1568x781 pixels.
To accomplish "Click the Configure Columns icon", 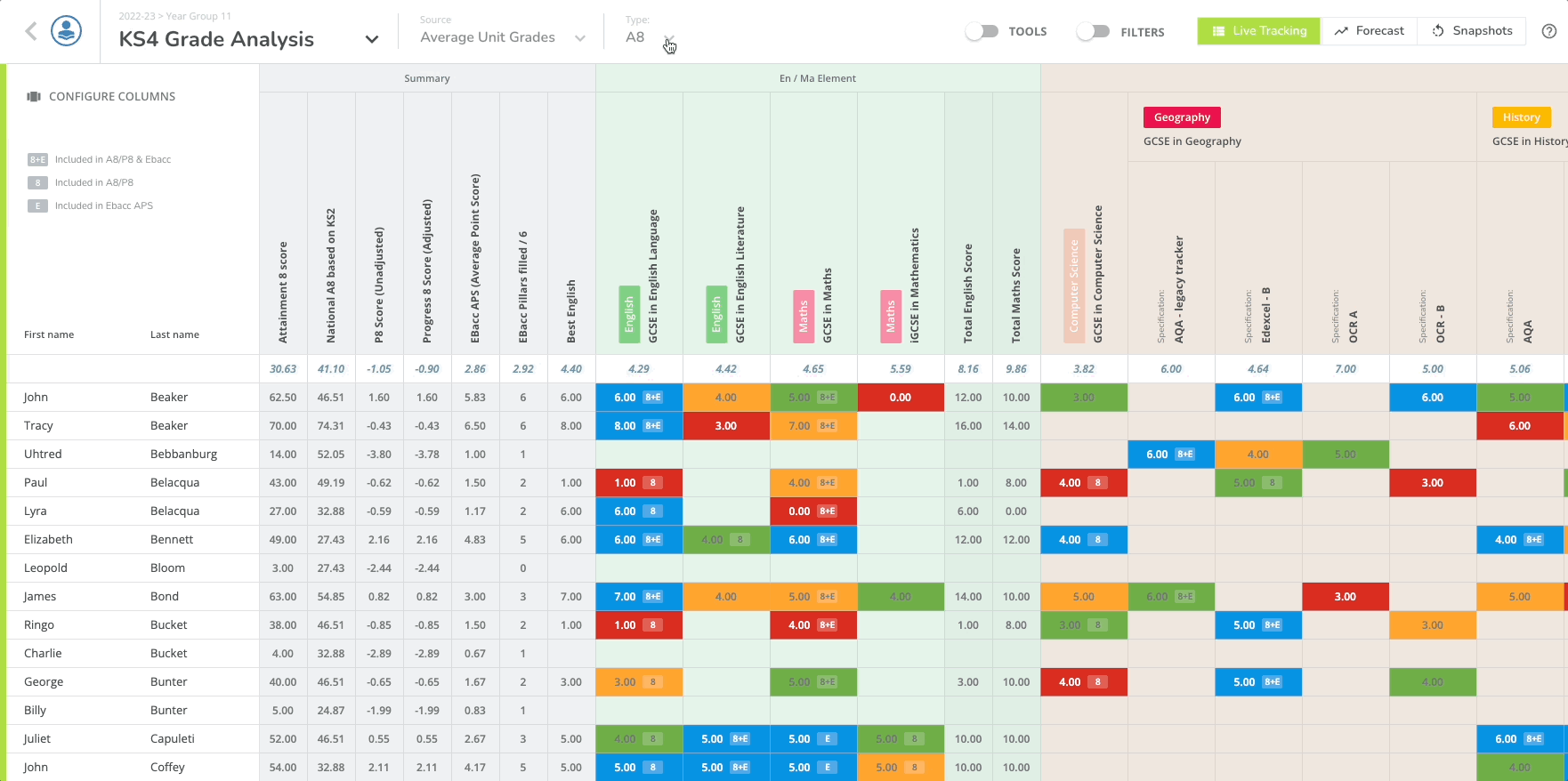I will coord(34,97).
